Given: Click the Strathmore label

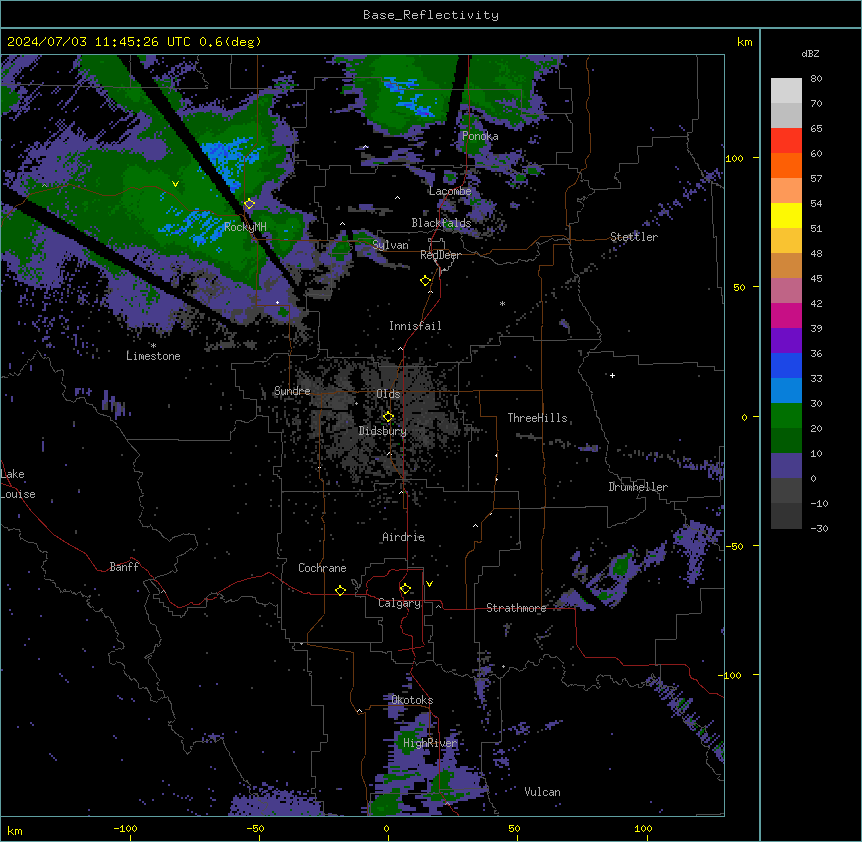Looking at the screenshot, I should [x=516, y=607].
